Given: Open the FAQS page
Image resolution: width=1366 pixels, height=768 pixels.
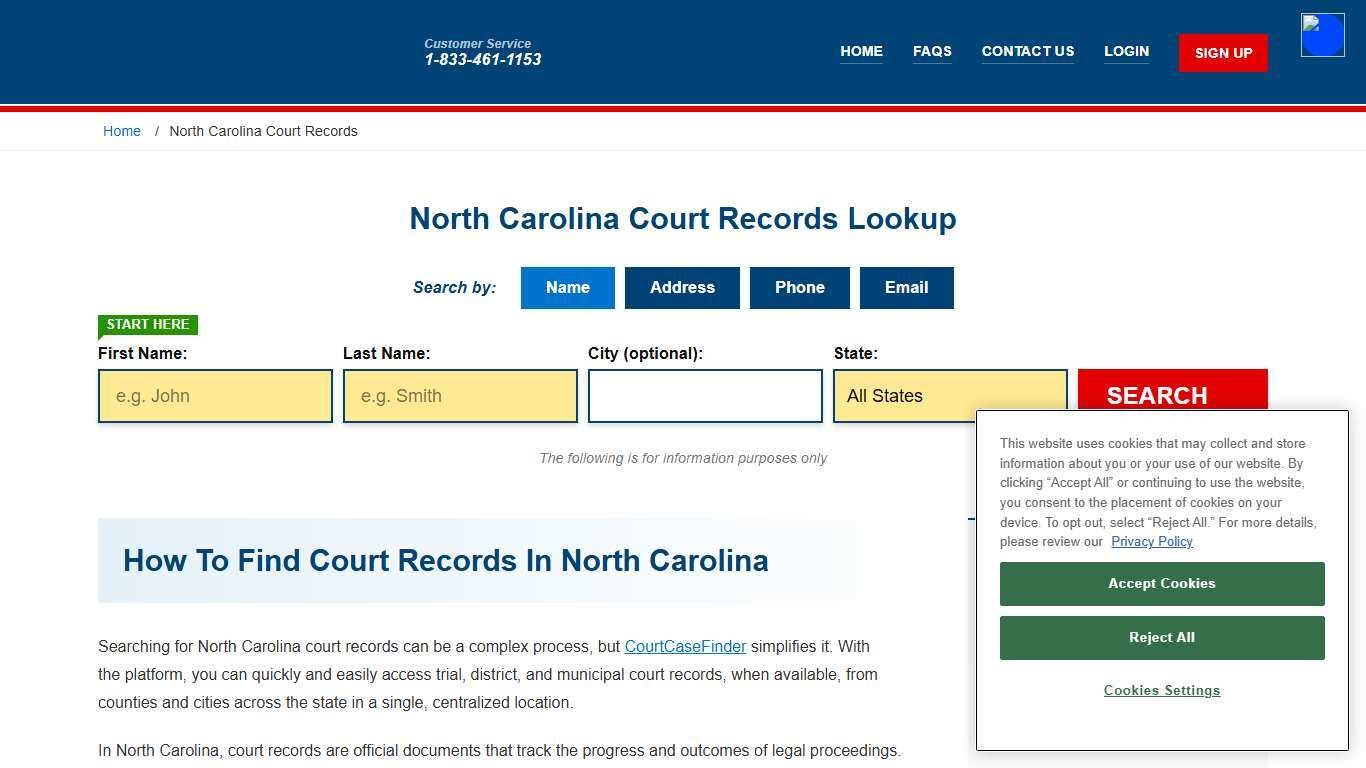Looking at the screenshot, I should tap(931, 51).
